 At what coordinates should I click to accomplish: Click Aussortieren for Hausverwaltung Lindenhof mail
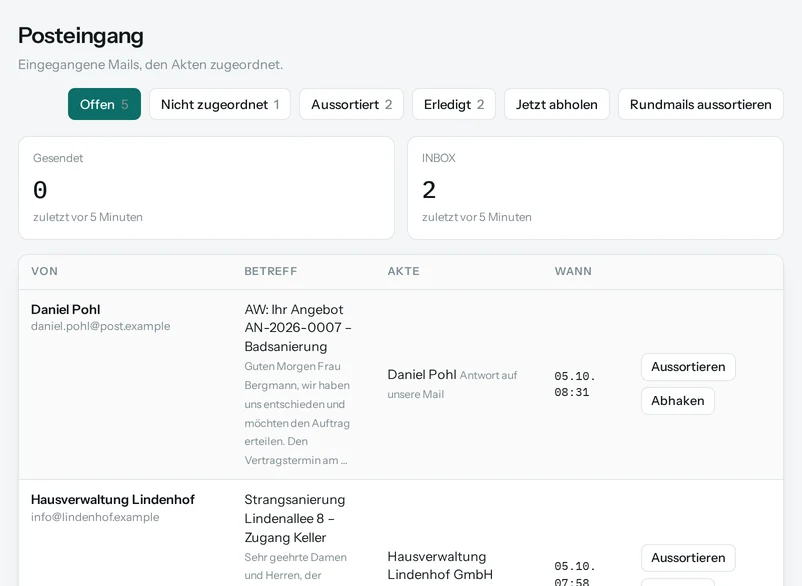click(688, 557)
